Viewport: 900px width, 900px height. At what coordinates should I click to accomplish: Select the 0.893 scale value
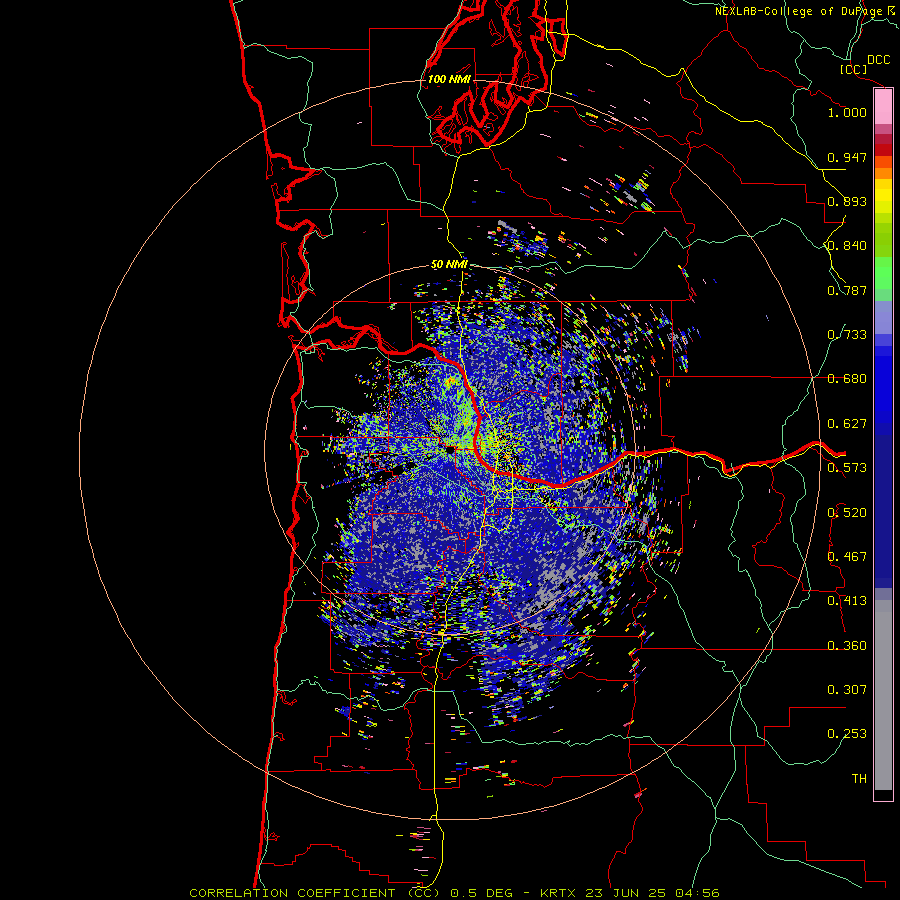847,201
